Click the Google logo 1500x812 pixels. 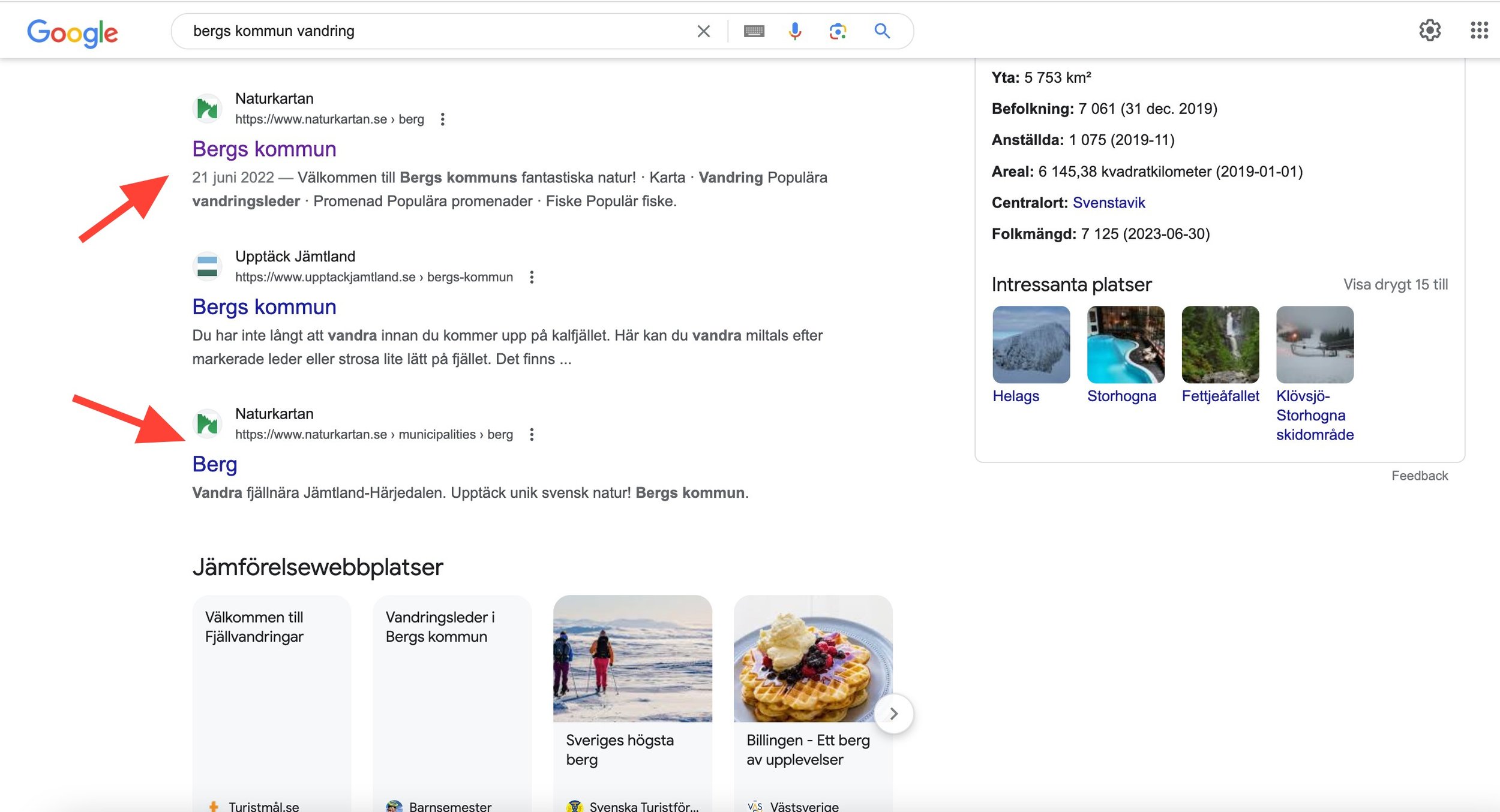(73, 32)
